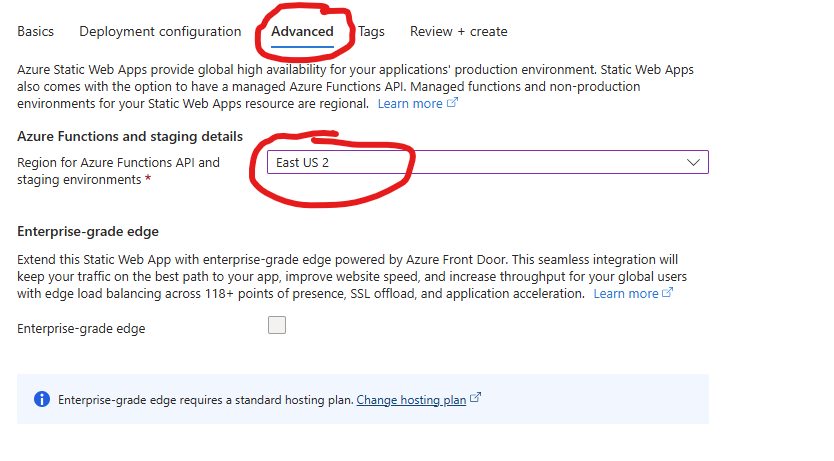Click Learn more link about regional environments

tap(409, 104)
